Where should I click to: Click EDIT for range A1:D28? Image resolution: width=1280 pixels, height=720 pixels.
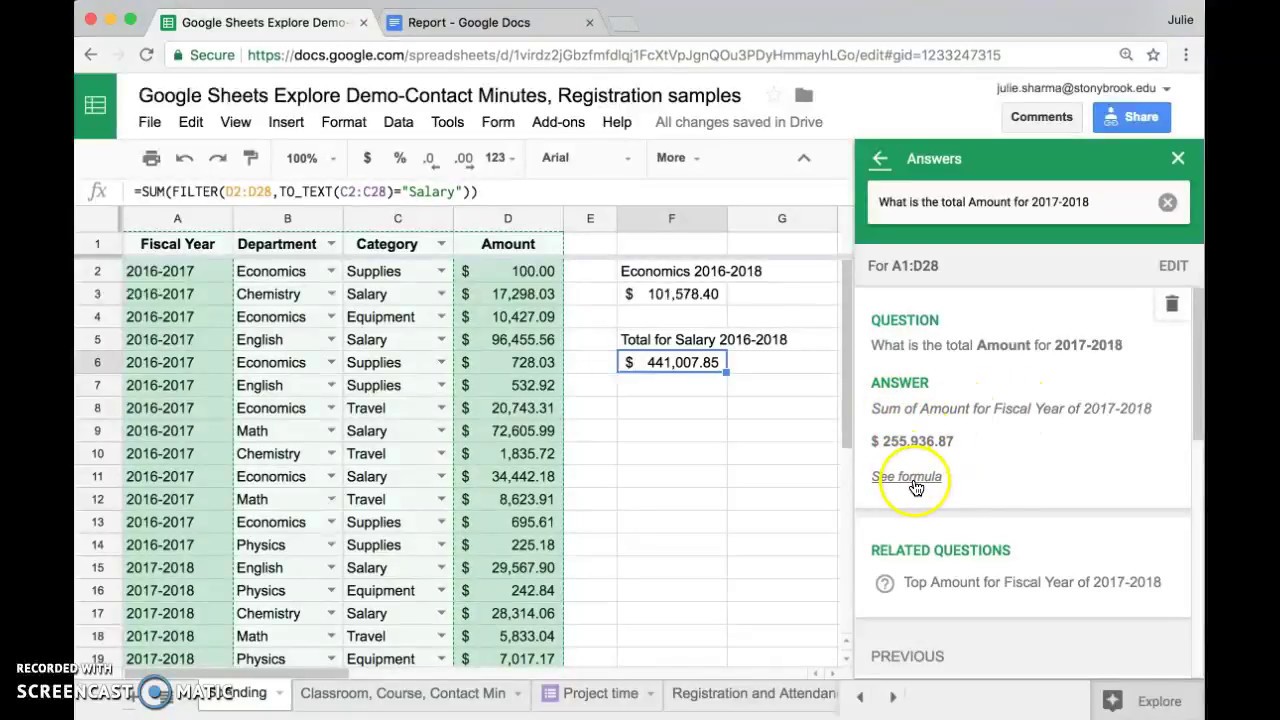pyautogui.click(x=1173, y=266)
